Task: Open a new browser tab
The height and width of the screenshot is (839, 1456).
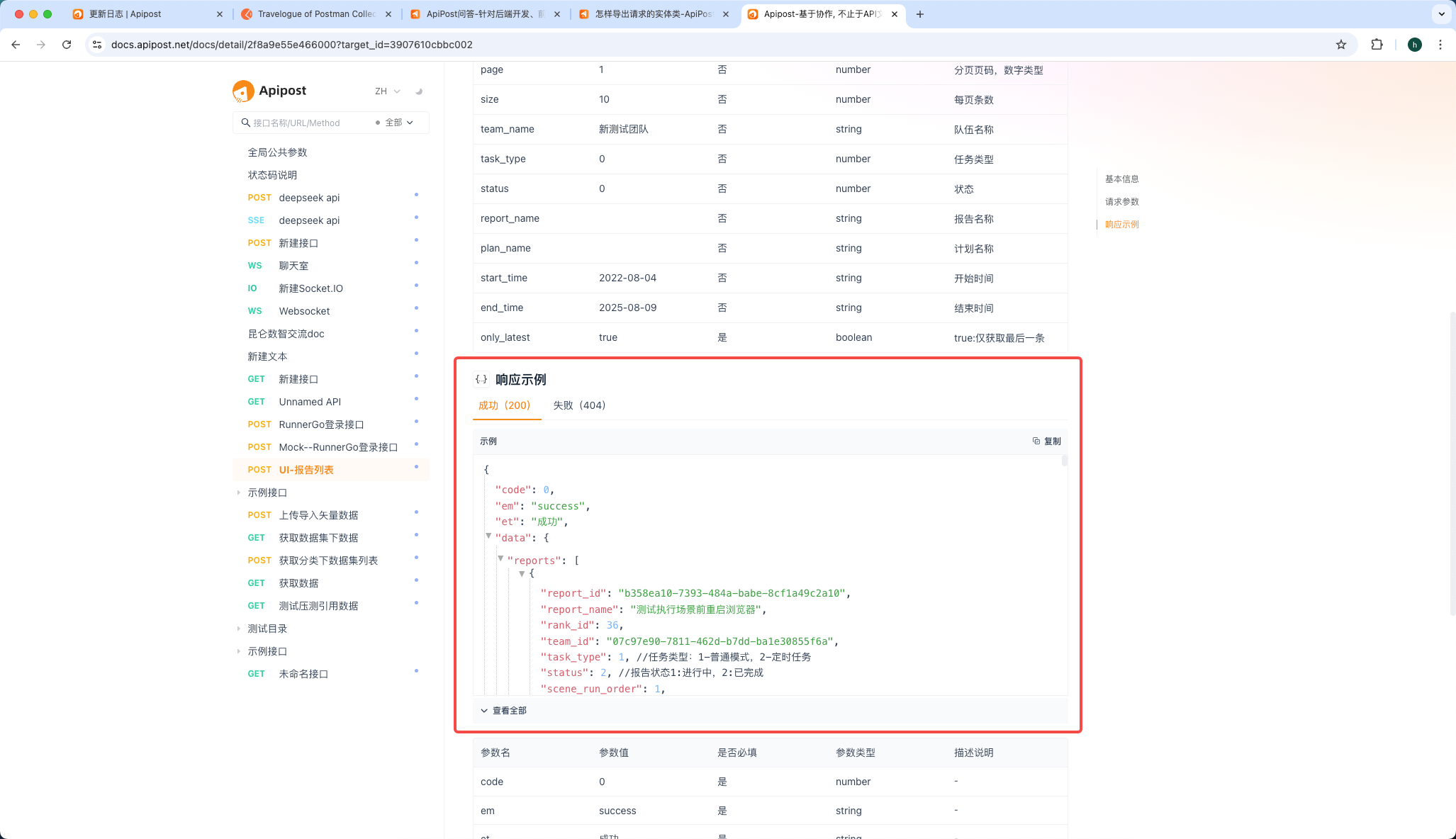Action: click(919, 14)
